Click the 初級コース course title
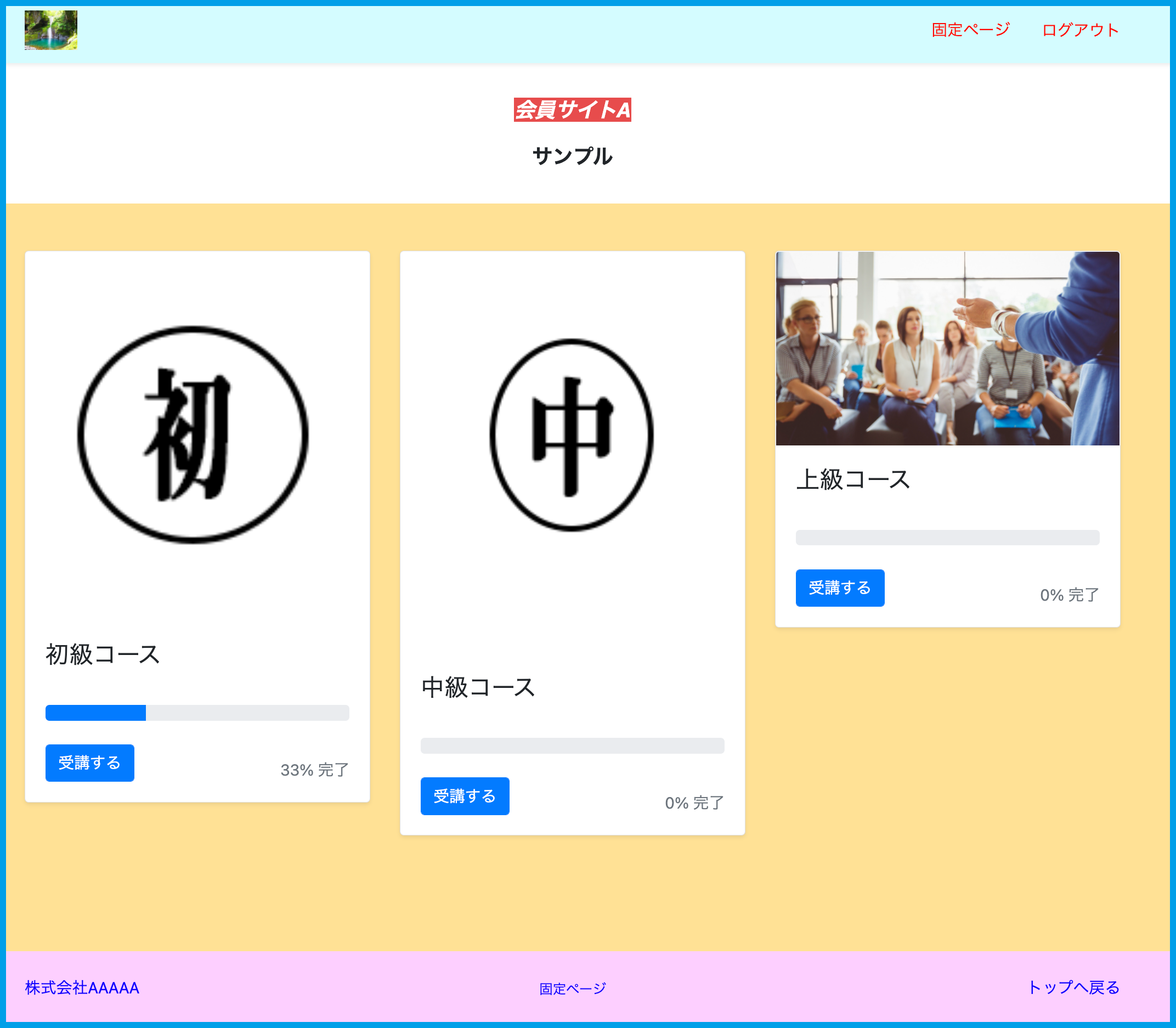This screenshot has width=1176, height=1028. point(103,654)
